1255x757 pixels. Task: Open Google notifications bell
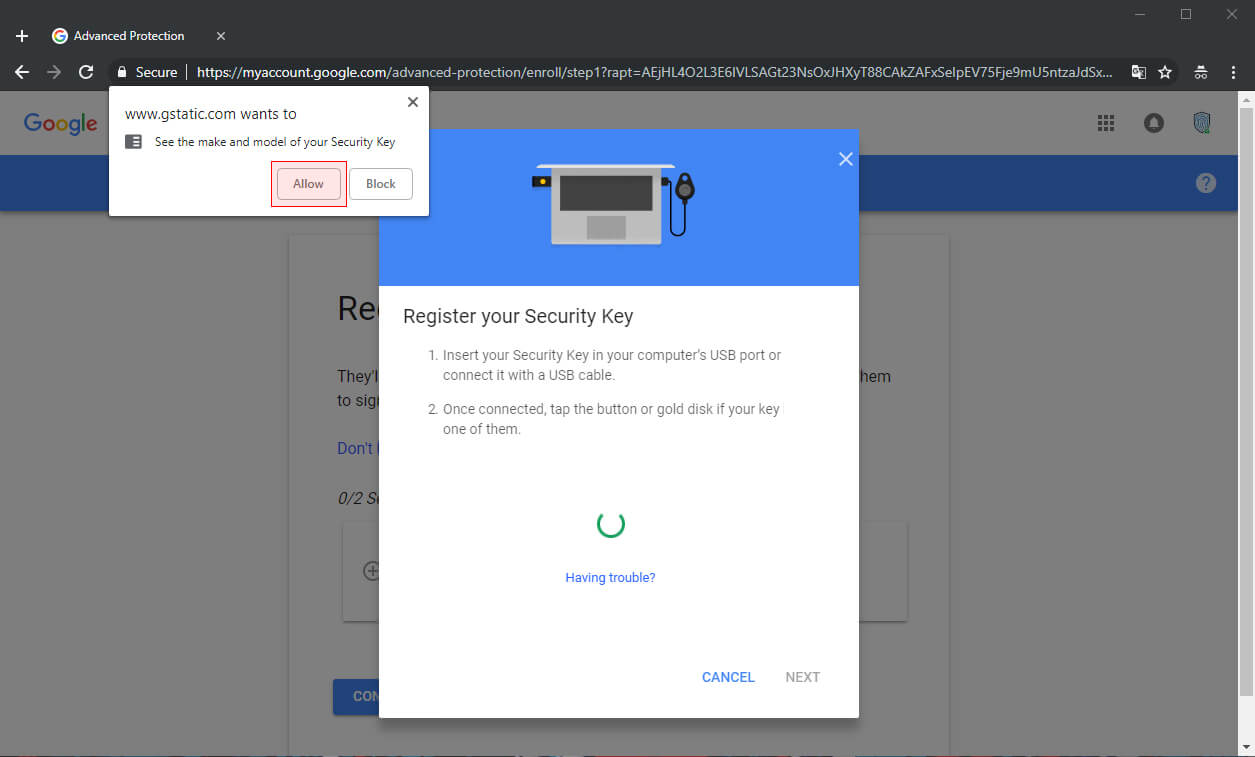pos(1154,123)
